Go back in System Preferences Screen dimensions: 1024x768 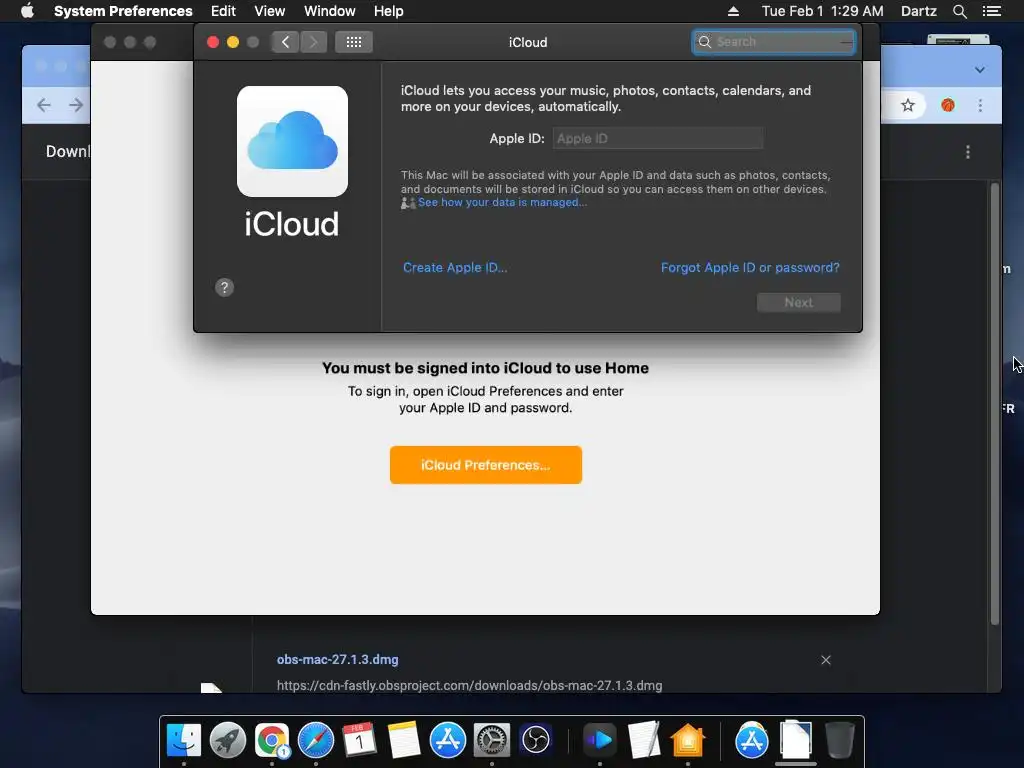[x=285, y=42]
